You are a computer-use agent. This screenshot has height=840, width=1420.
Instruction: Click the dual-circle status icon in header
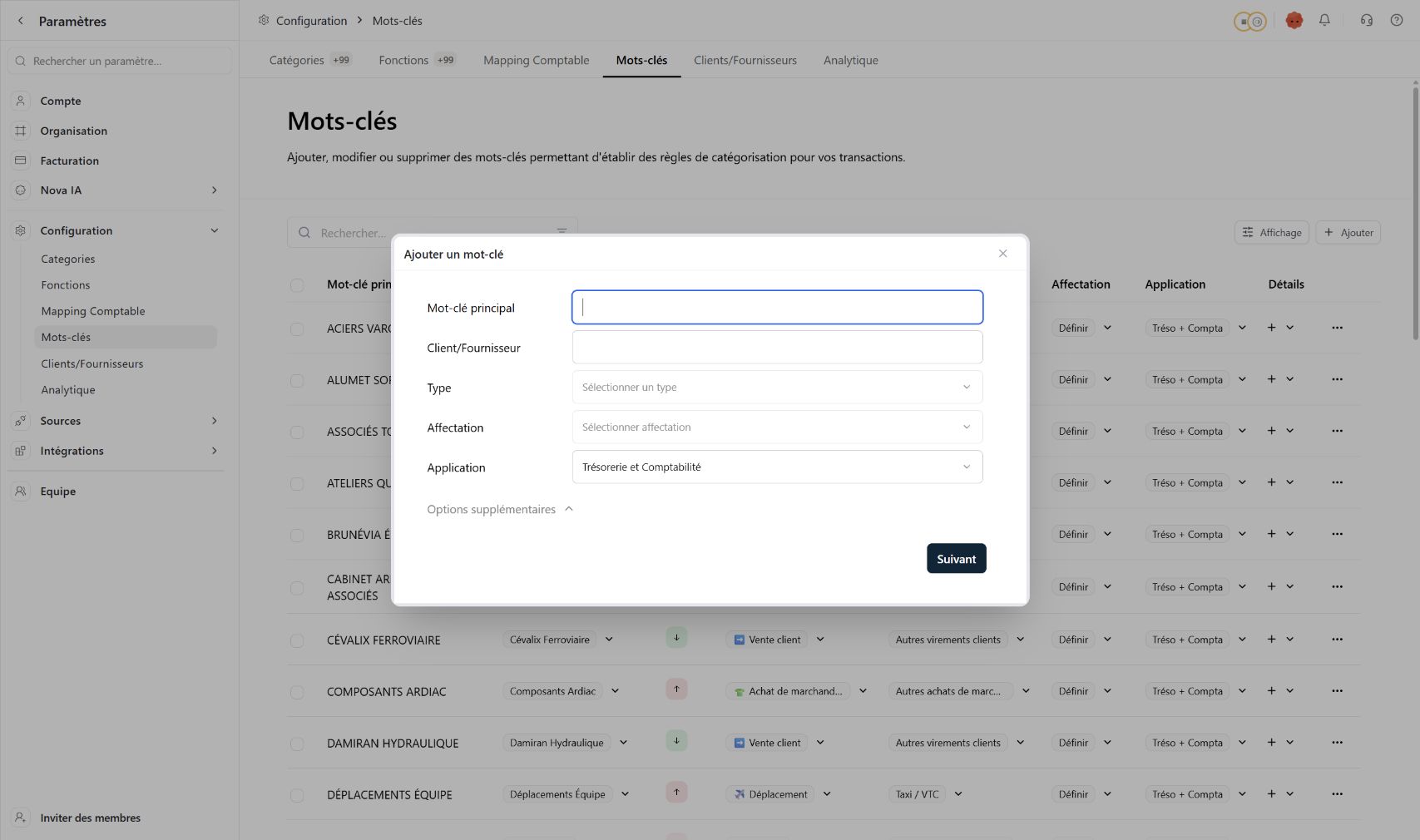[1250, 22]
